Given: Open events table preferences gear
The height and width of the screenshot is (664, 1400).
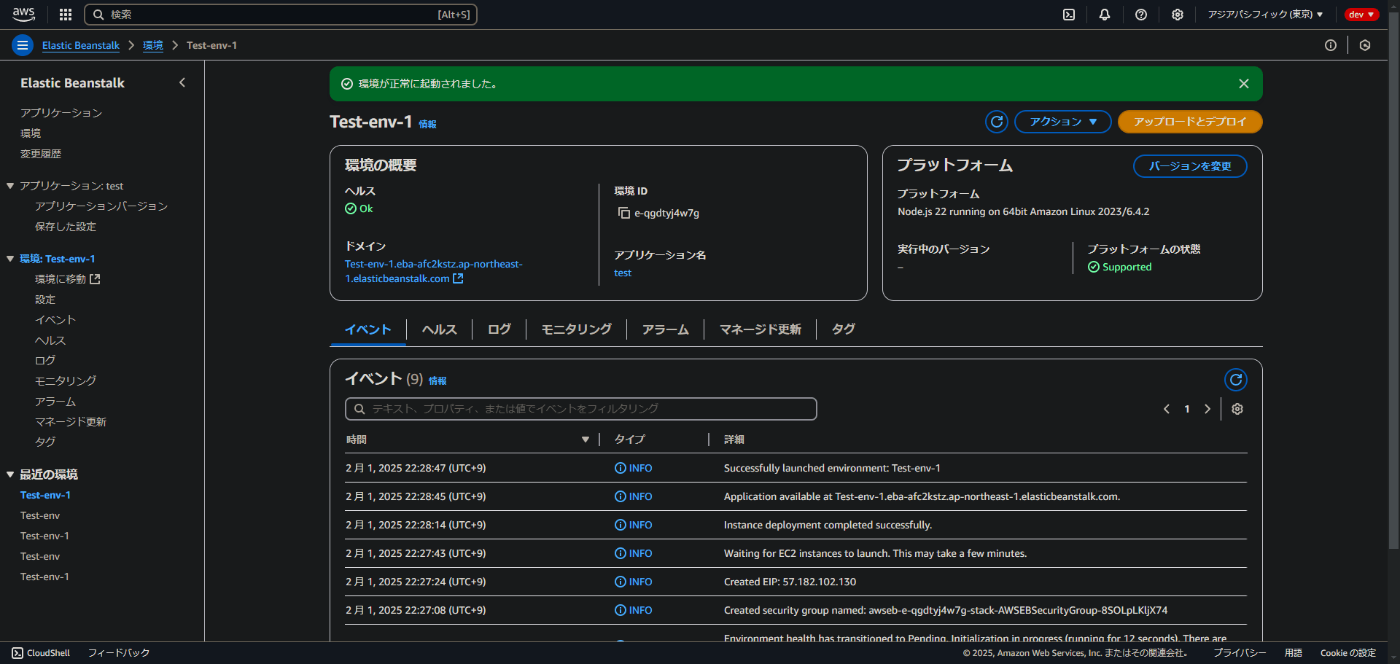Looking at the screenshot, I should coord(1237,409).
